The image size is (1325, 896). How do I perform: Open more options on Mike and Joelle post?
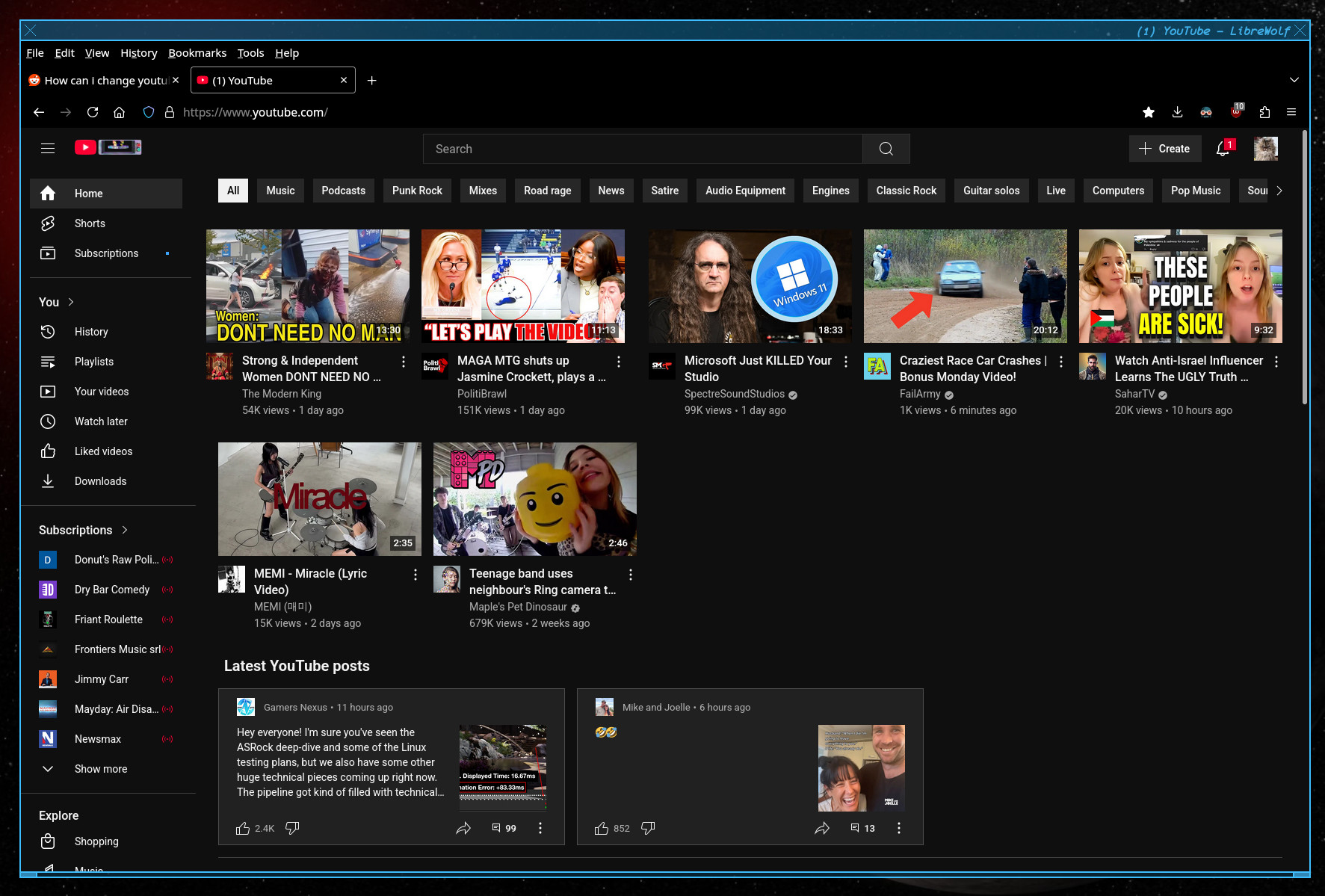point(899,828)
